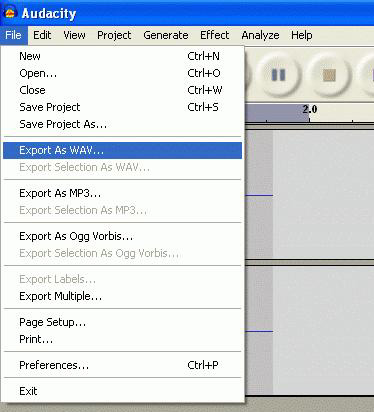Select Export As WAV... entry
The height and width of the screenshot is (412, 374).
123,150
